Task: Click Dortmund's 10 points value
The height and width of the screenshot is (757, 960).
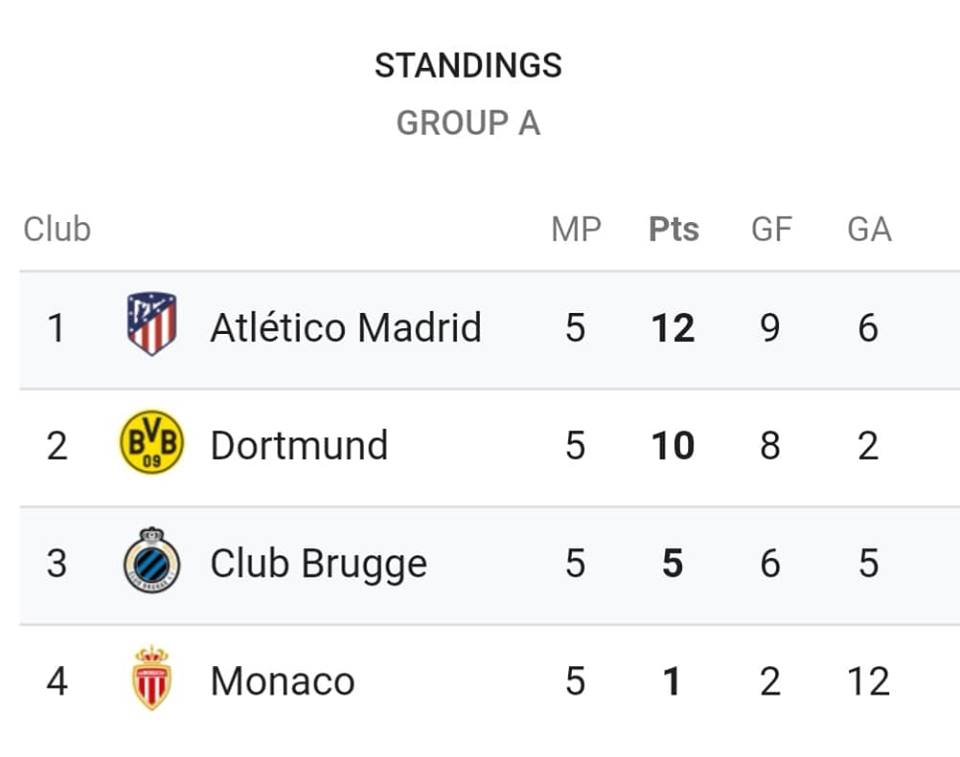Action: click(673, 445)
